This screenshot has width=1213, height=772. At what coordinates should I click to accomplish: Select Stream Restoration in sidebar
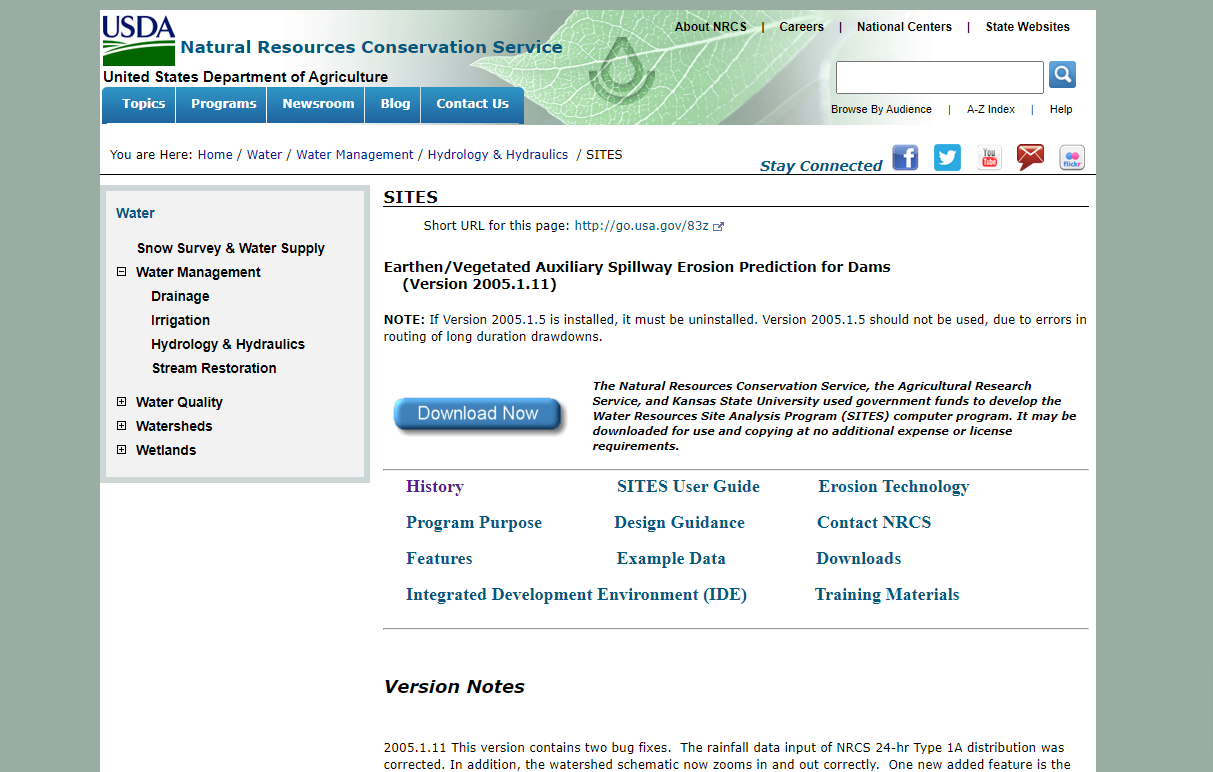[214, 368]
